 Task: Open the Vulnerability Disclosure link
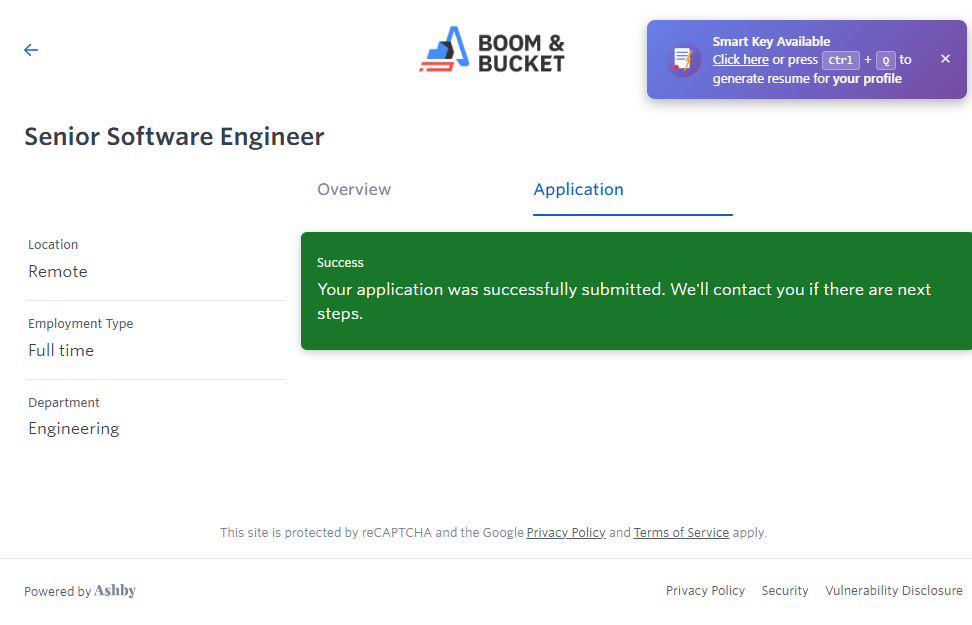point(893,591)
